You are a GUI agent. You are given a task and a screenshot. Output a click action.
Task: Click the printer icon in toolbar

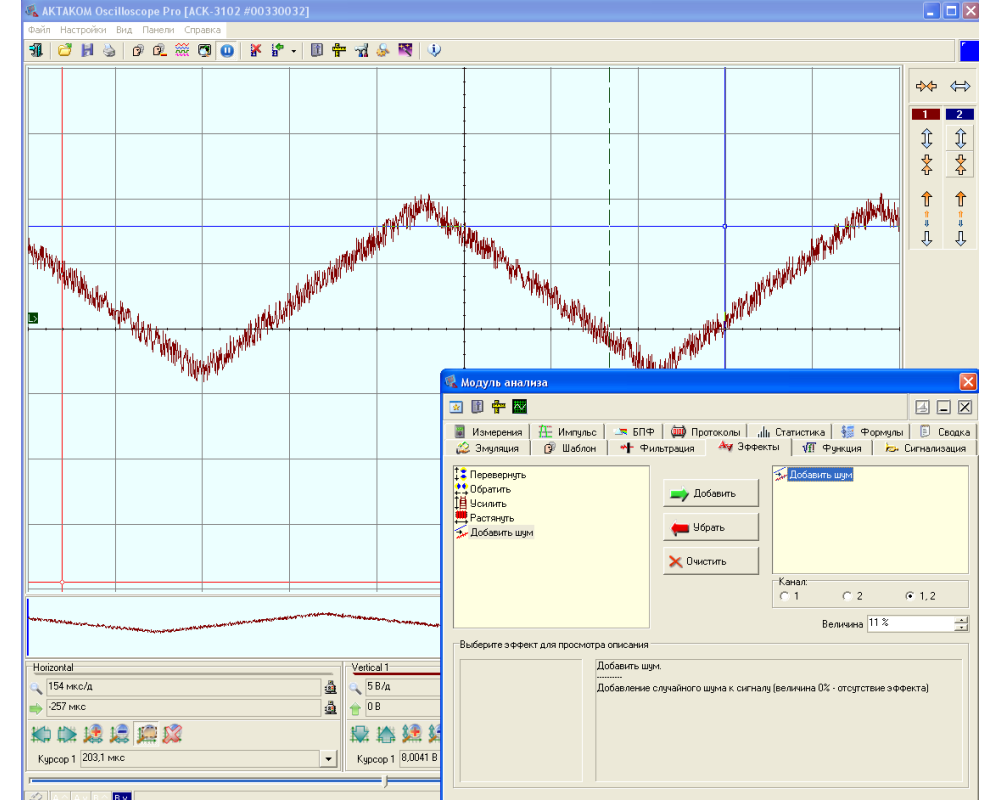[109, 50]
